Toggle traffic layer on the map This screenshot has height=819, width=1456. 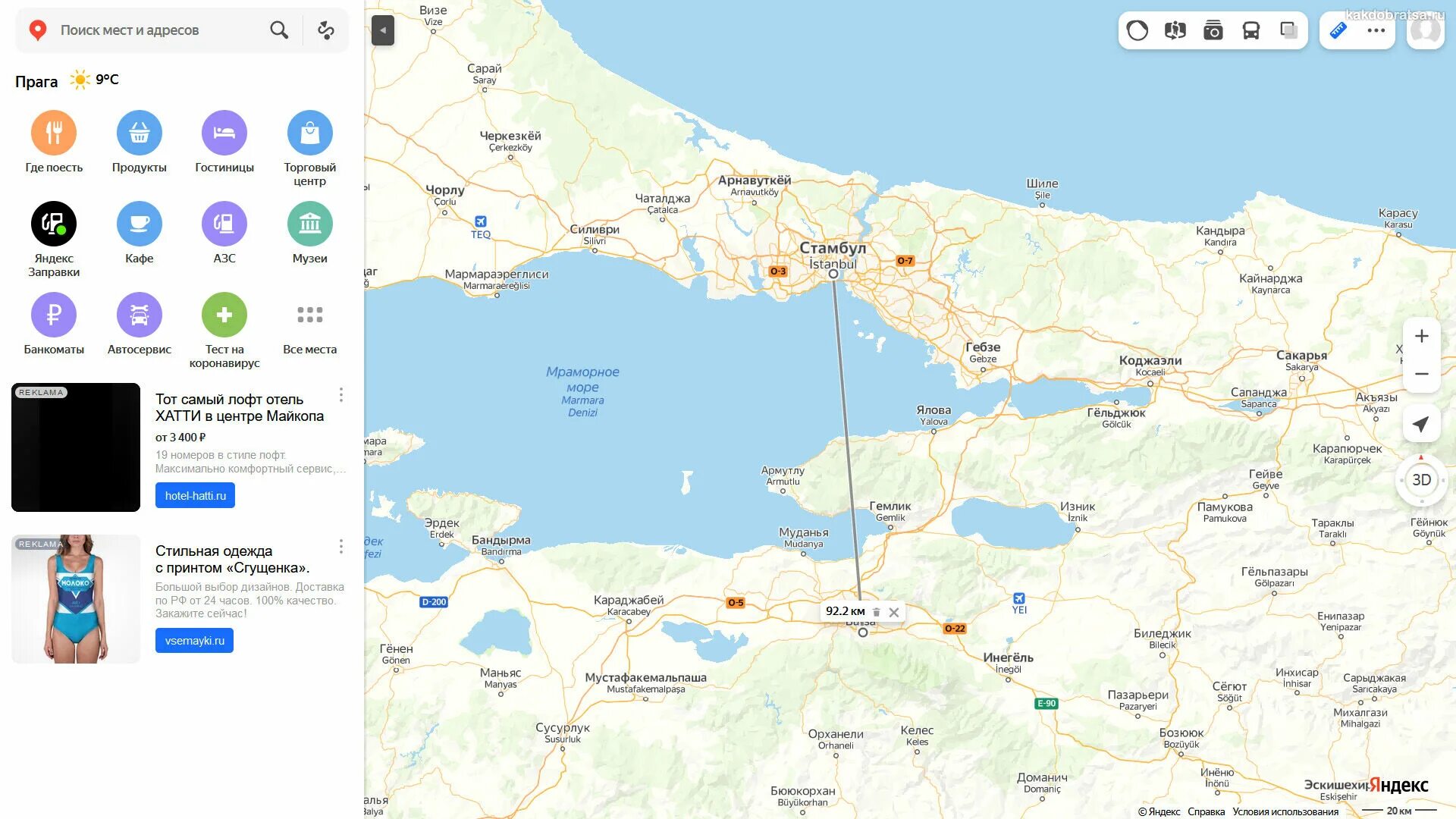(1137, 30)
